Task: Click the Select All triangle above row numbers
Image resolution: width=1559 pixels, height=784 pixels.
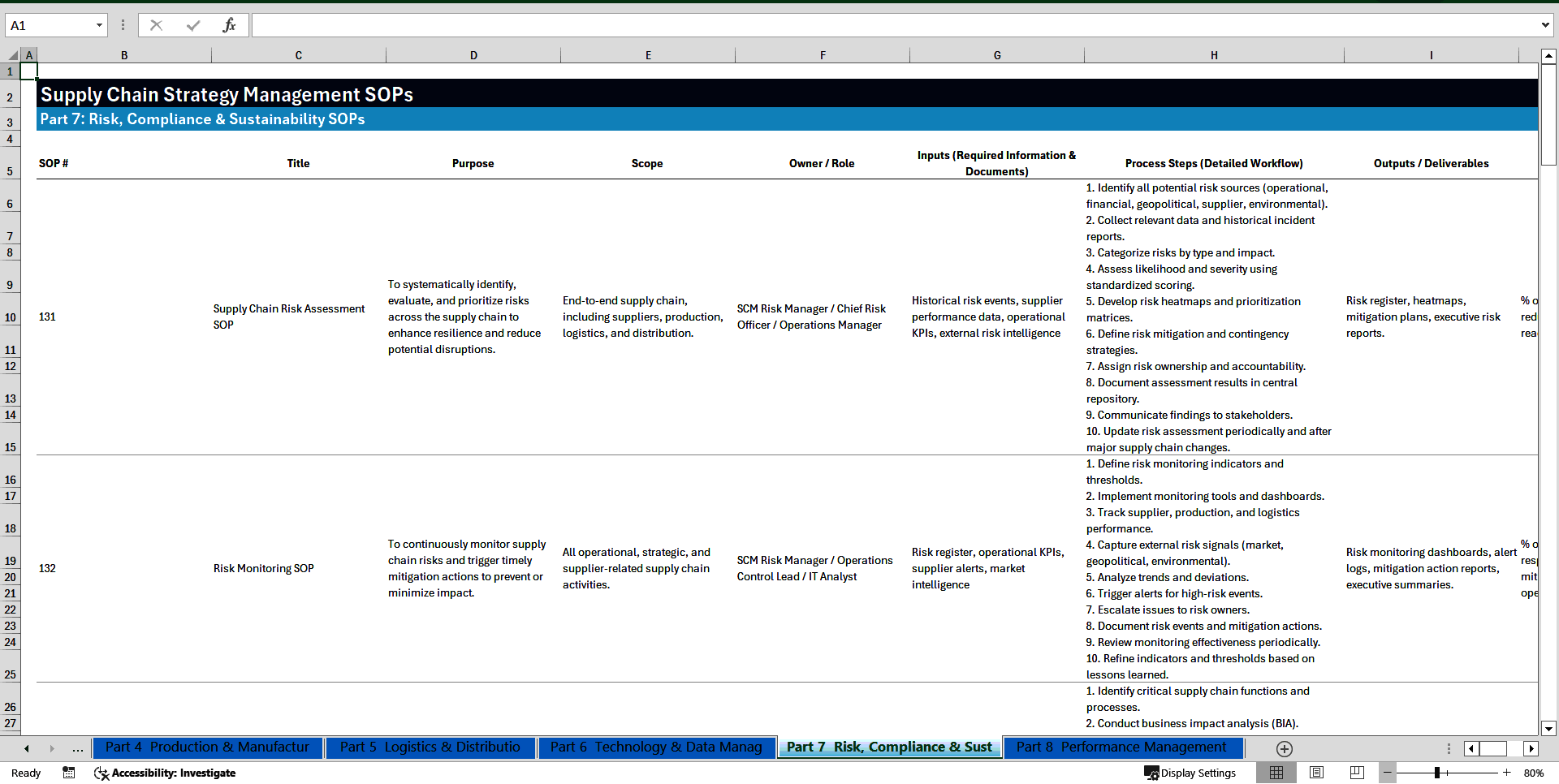Action: pyautogui.click(x=11, y=54)
